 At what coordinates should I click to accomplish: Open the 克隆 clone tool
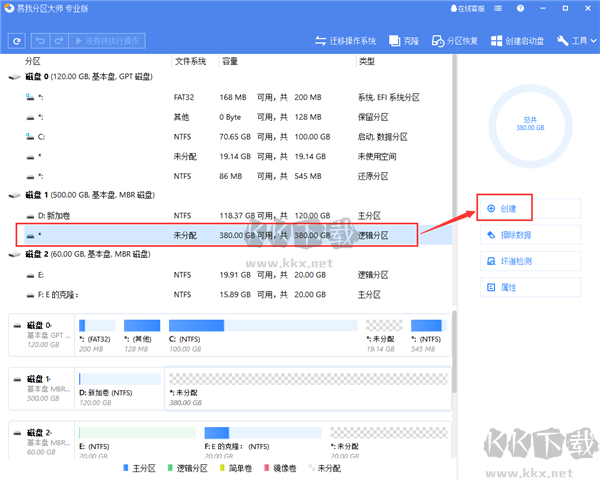coord(404,41)
